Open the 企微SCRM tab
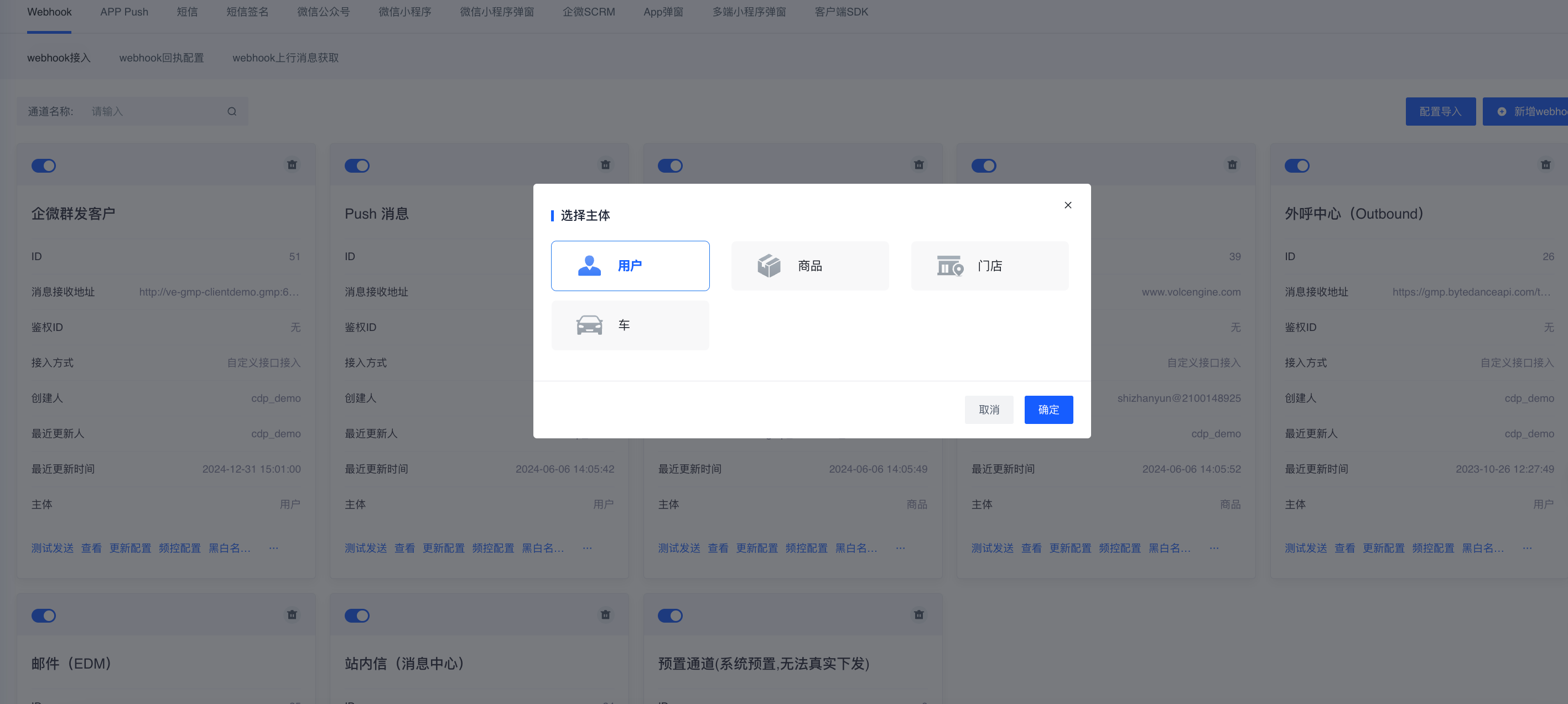The height and width of the screenshot is (704, 1568). 589,12
